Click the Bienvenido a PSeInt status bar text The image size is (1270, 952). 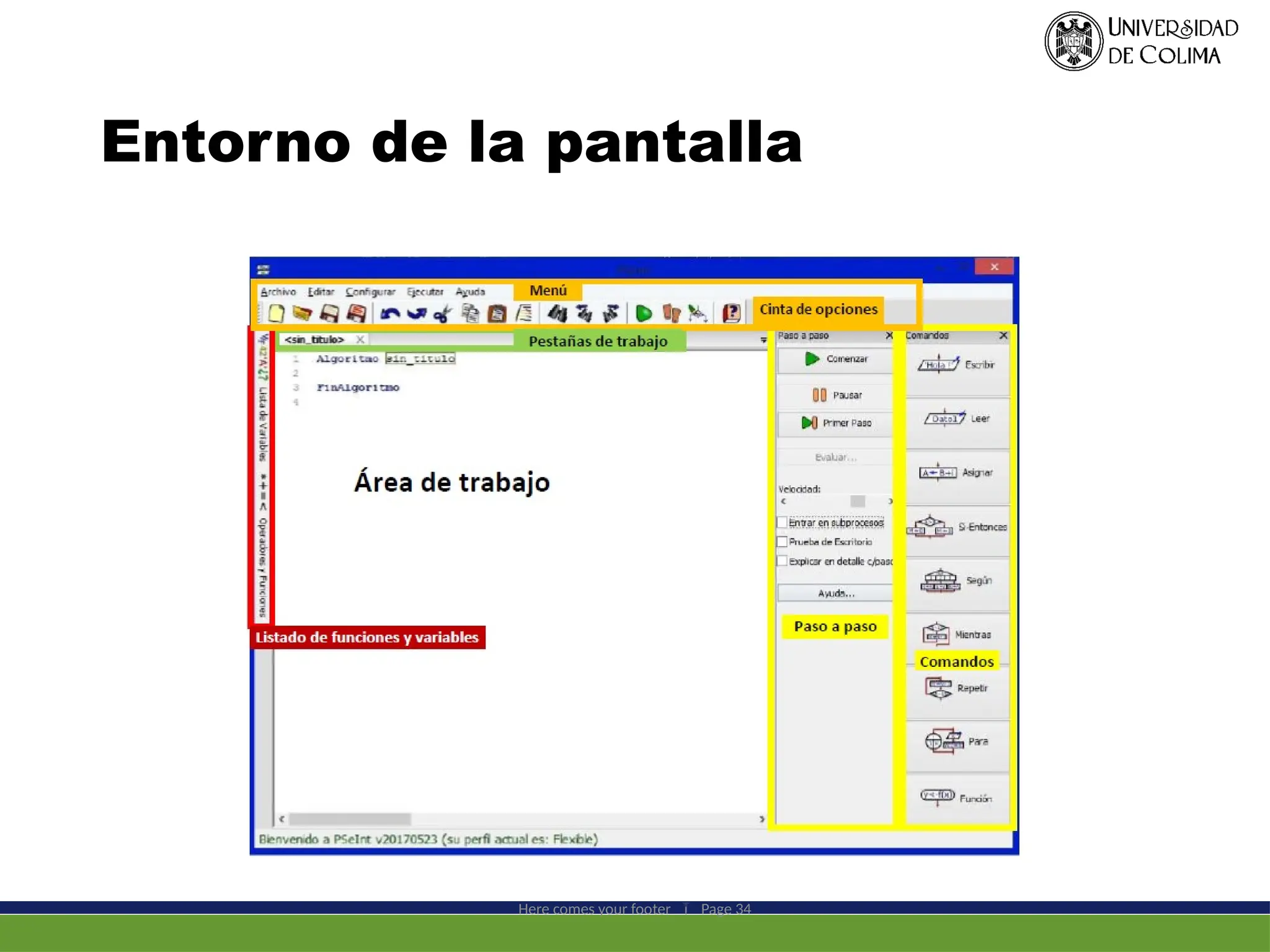click(x=428, y=839)
